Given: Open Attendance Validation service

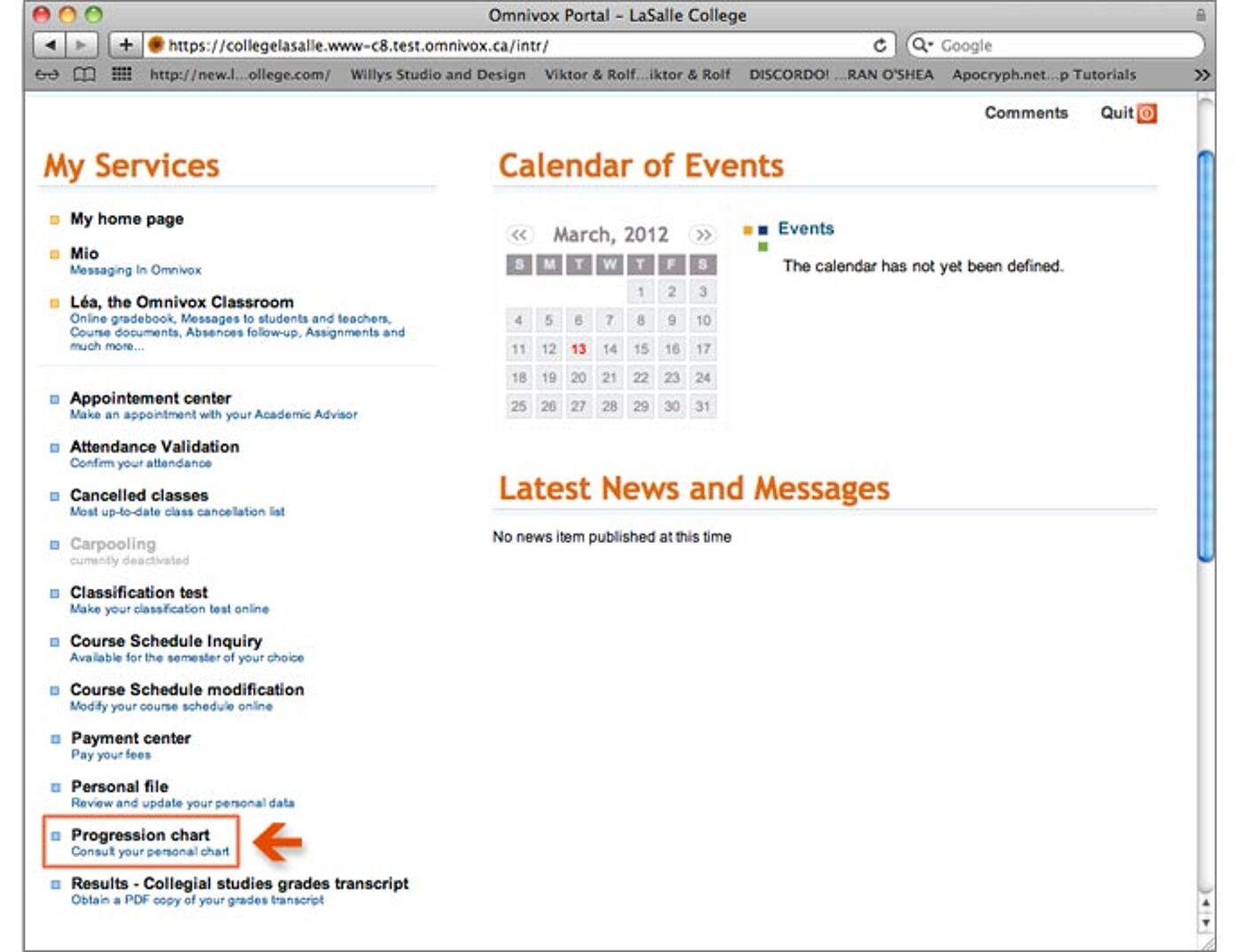Looking at the screenshot, I should 154,446.
